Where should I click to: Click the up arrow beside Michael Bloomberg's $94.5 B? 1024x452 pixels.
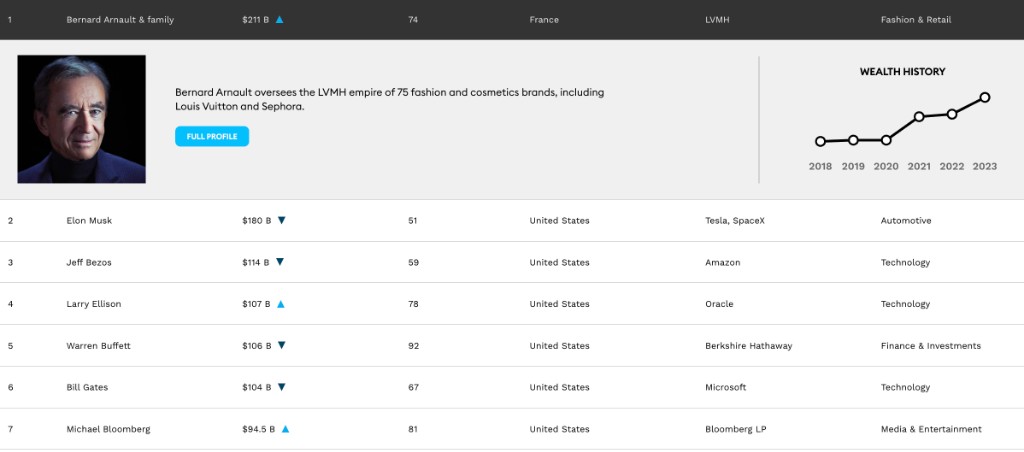(x=285, y=429)
